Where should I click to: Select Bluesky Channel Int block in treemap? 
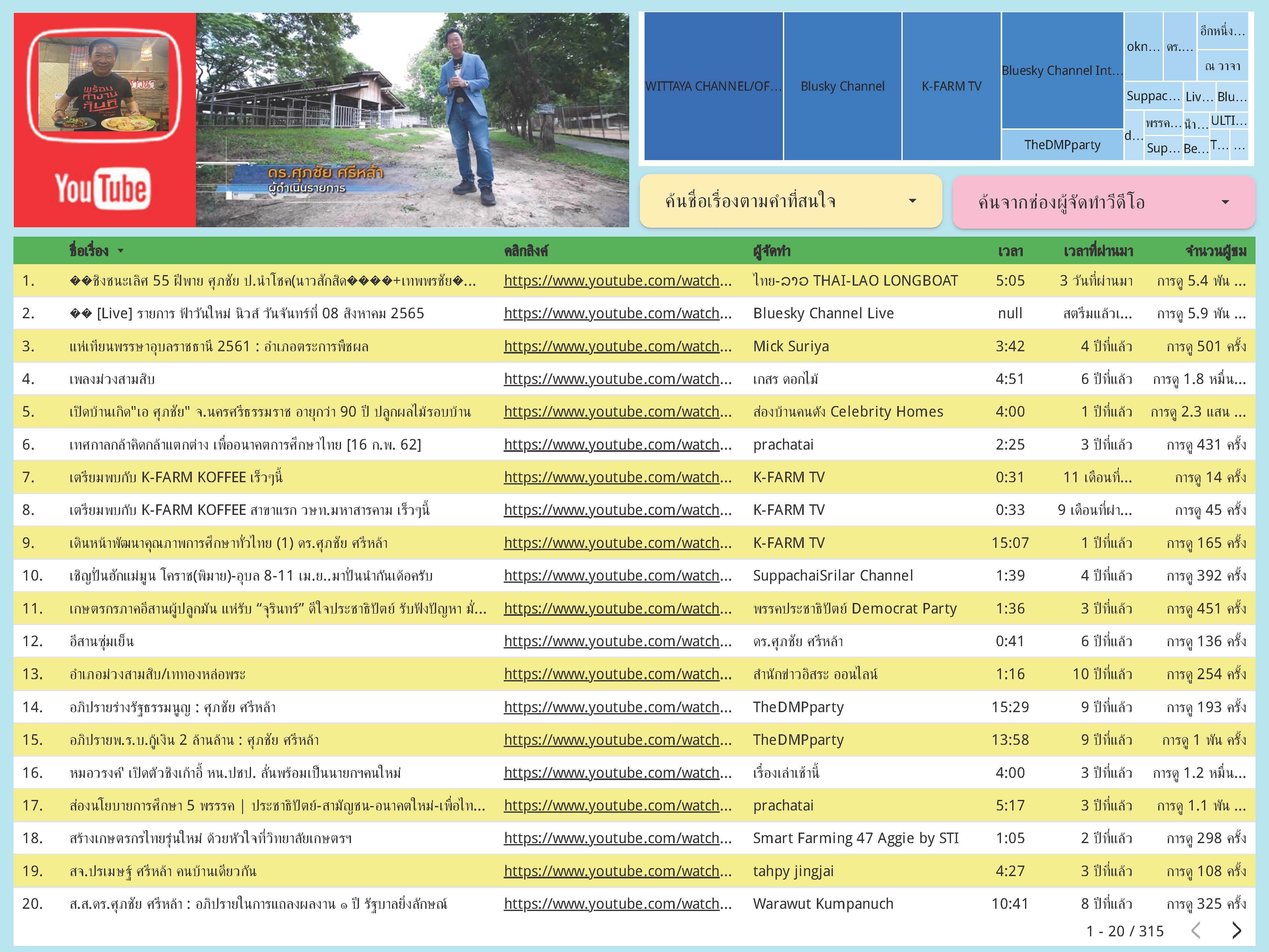pos(1062,70)
